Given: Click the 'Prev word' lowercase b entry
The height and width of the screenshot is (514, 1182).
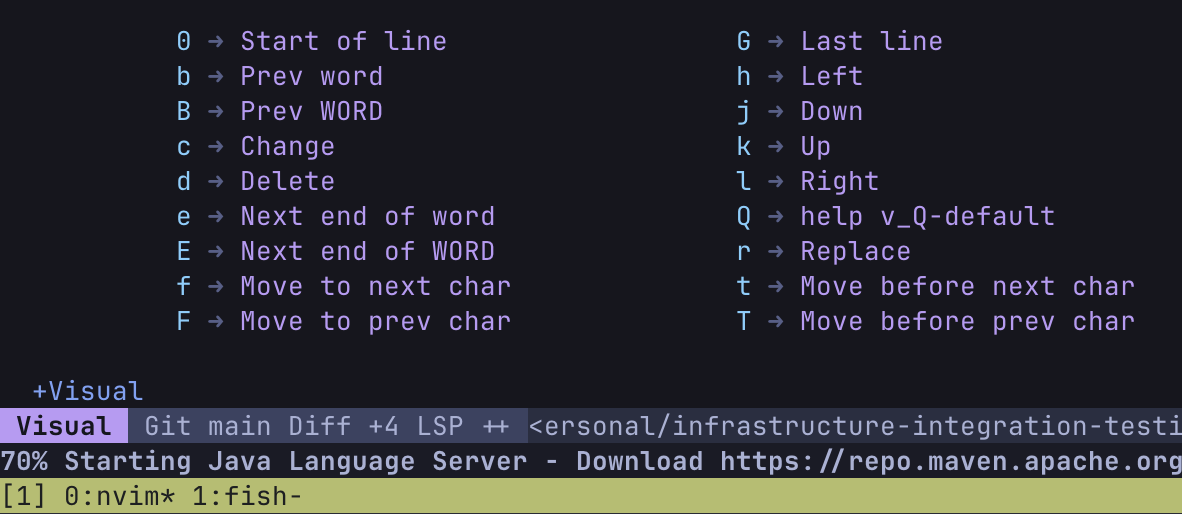Looking at the screenshot, I should (x=311, y=76).
